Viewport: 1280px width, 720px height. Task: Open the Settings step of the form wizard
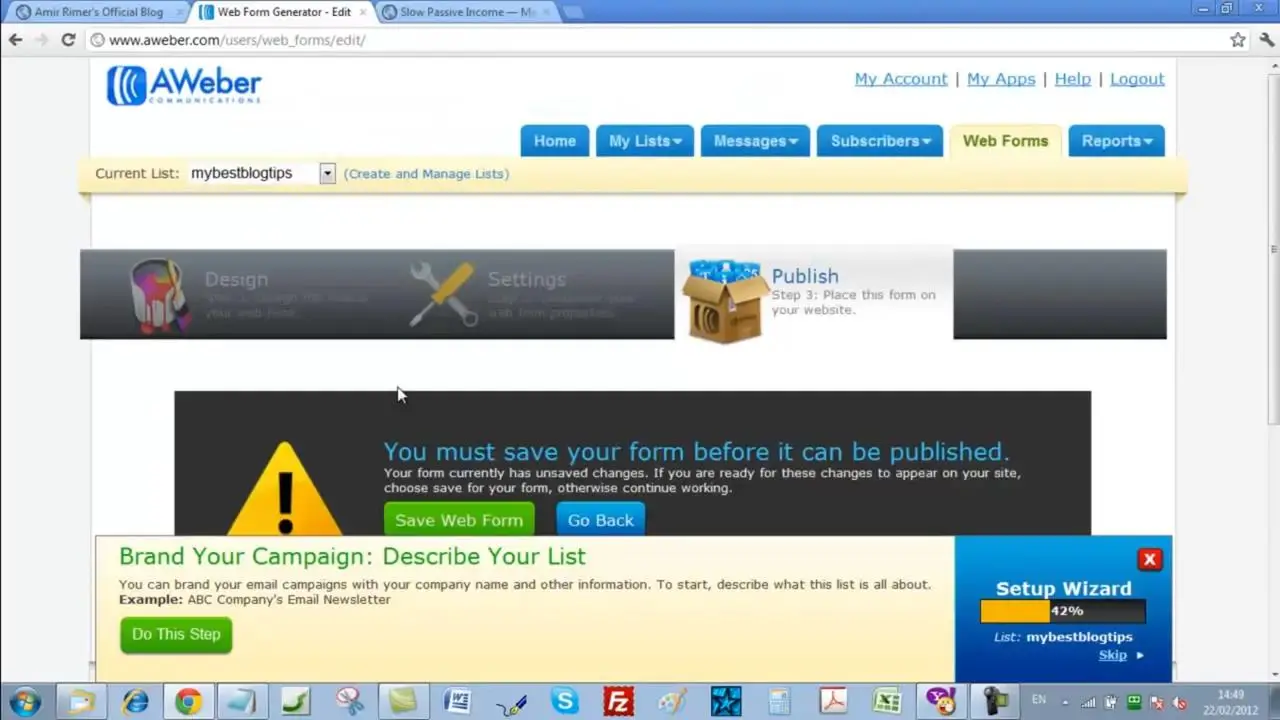pos(526,279)
